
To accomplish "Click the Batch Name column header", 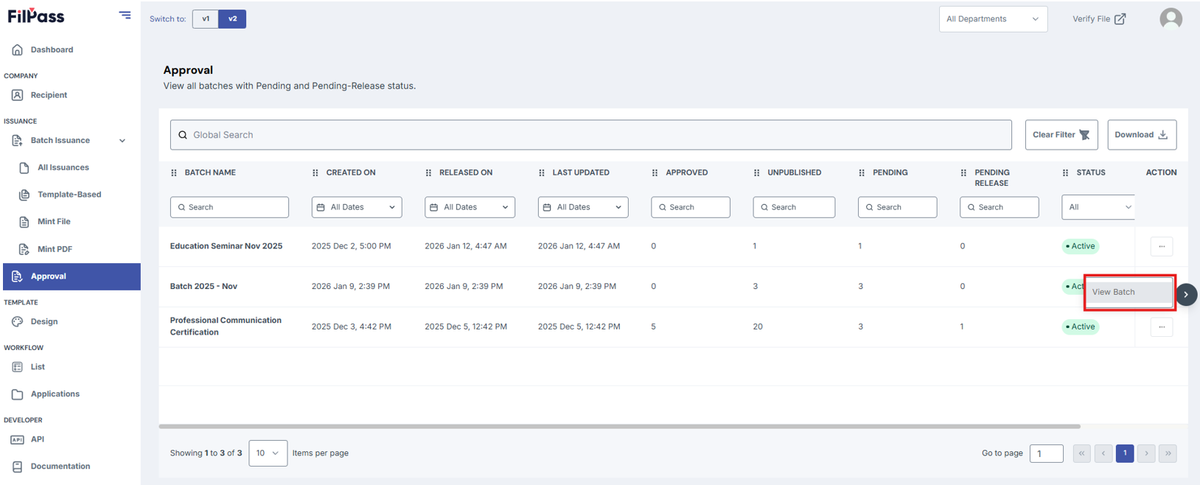I will pyautogui.click(x=210, y=173).
